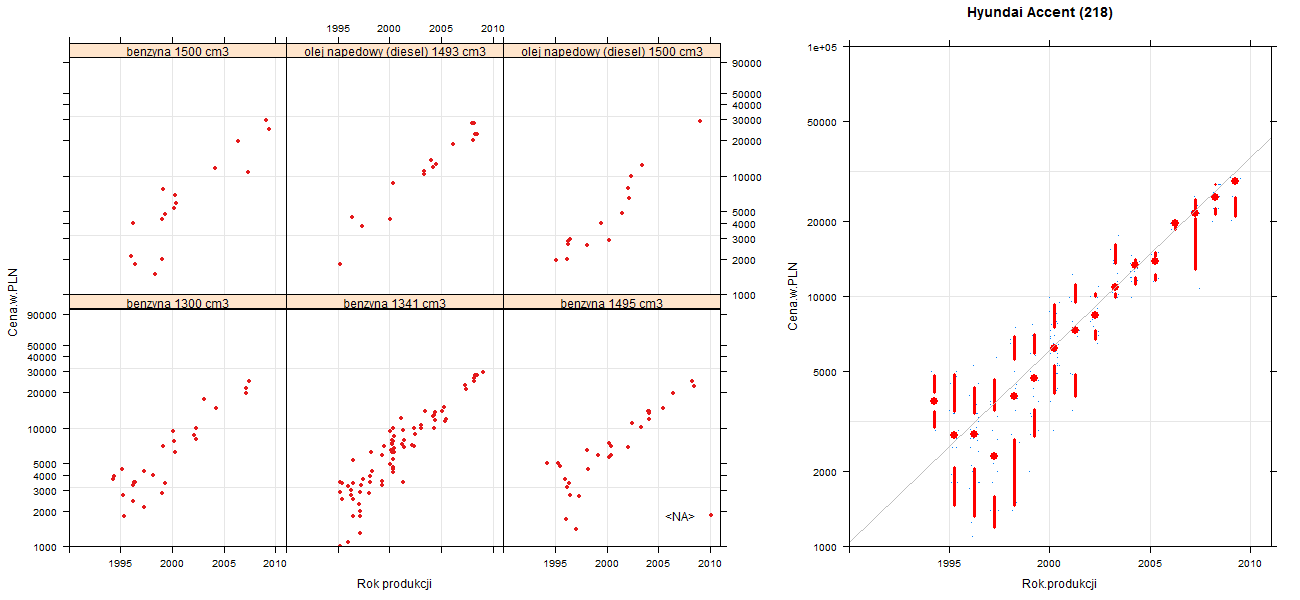
Task: Click '1995' on Hyundai Accent plot's x-axis
Action: [948, 564]
